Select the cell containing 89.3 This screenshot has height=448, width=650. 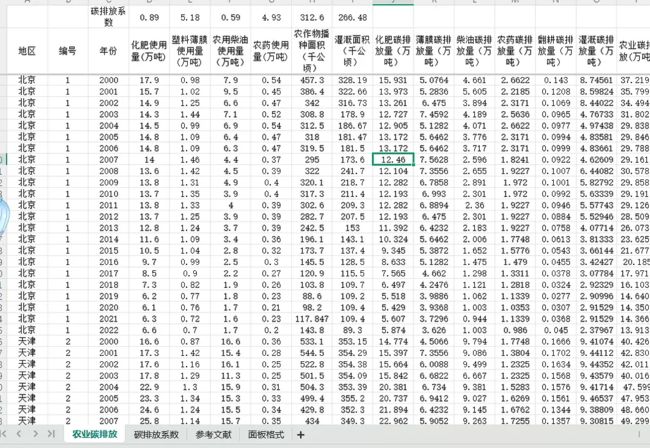click(x=352, y=330)
